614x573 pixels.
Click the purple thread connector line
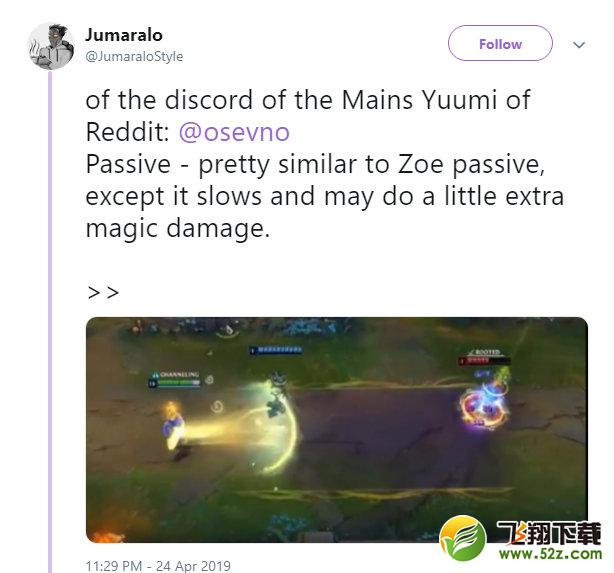[50, 321]
